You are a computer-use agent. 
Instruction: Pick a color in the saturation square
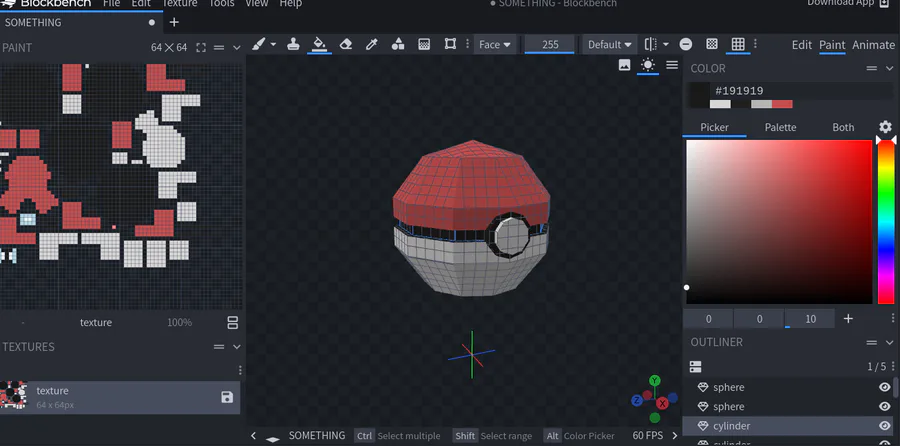click(779, 222)
